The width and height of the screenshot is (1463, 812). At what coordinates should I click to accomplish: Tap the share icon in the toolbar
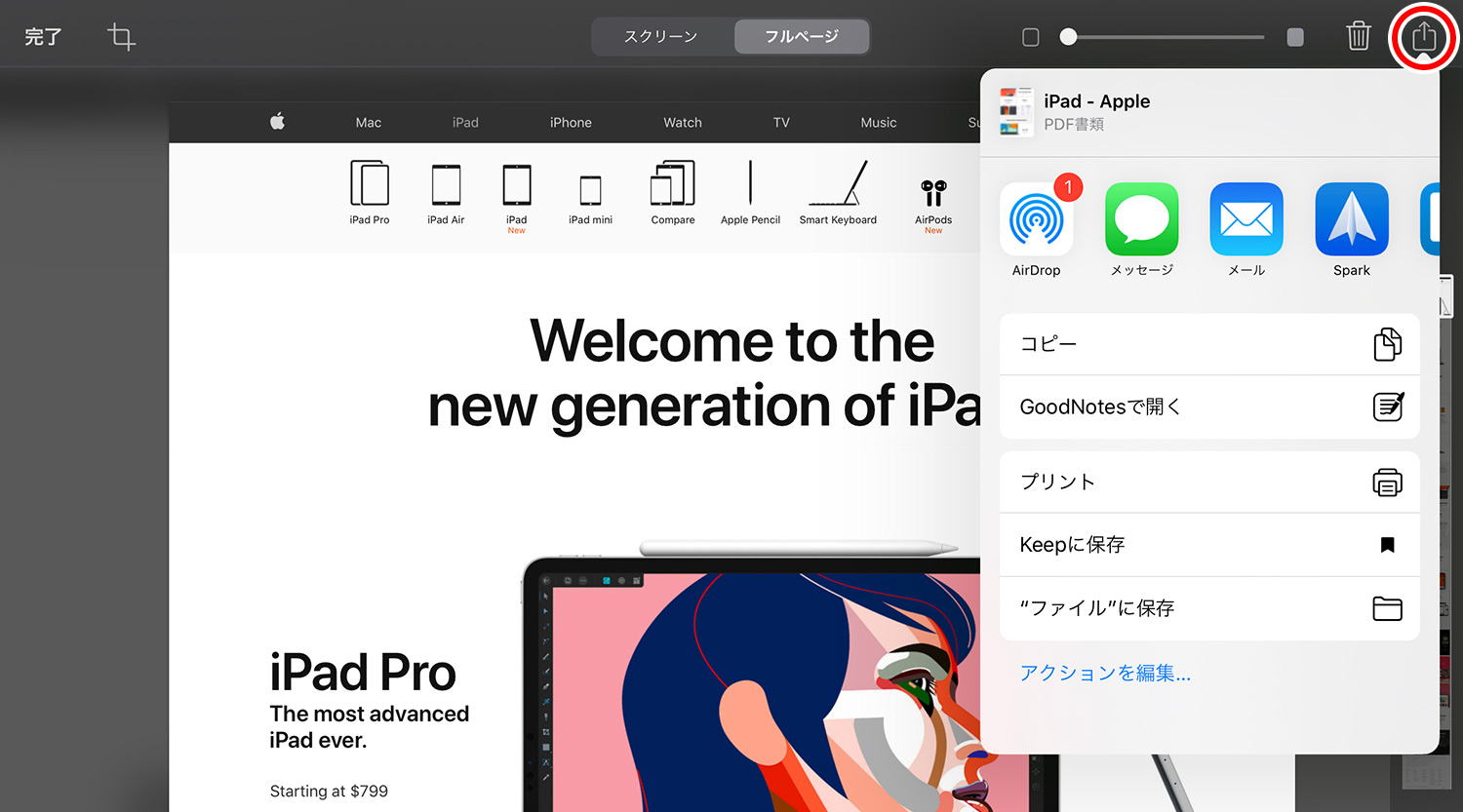click(x=1424, y=36)
